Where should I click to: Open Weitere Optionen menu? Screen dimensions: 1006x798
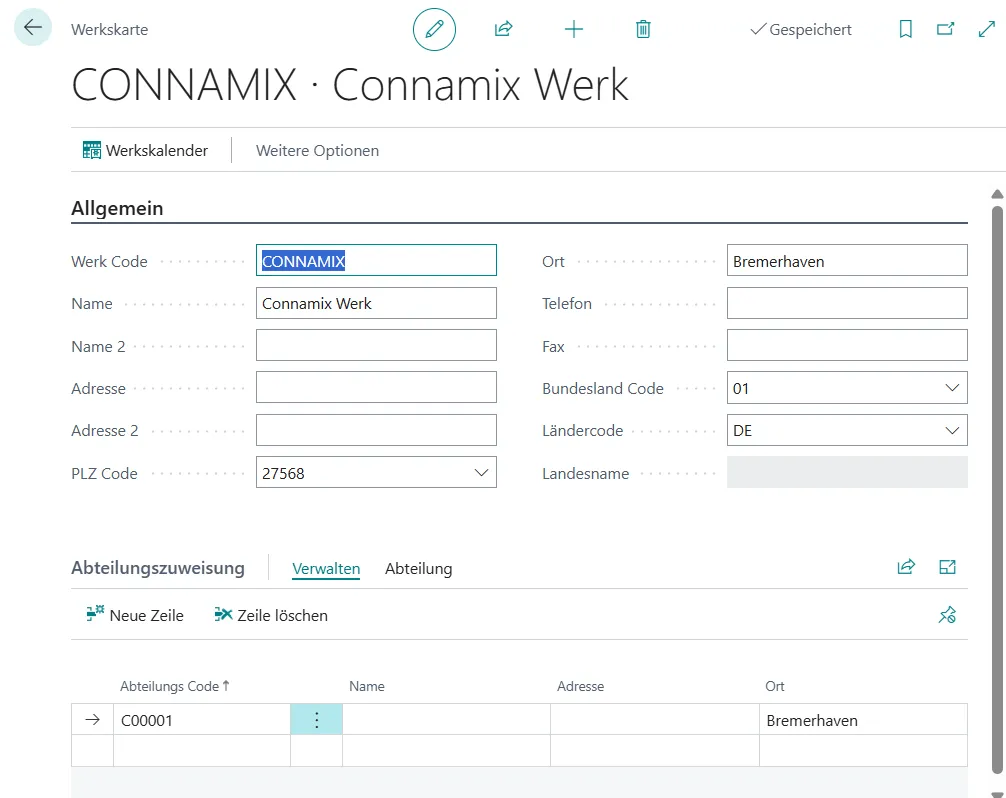[317, 151]
